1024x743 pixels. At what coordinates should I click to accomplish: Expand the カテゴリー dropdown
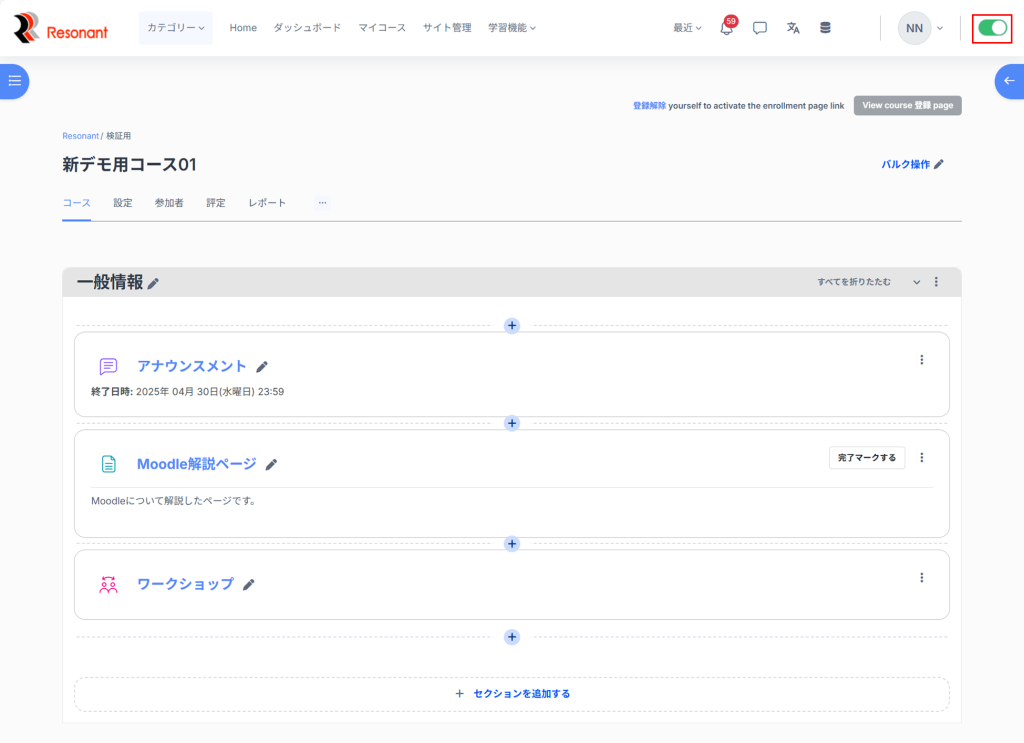[x=175, y=28]
